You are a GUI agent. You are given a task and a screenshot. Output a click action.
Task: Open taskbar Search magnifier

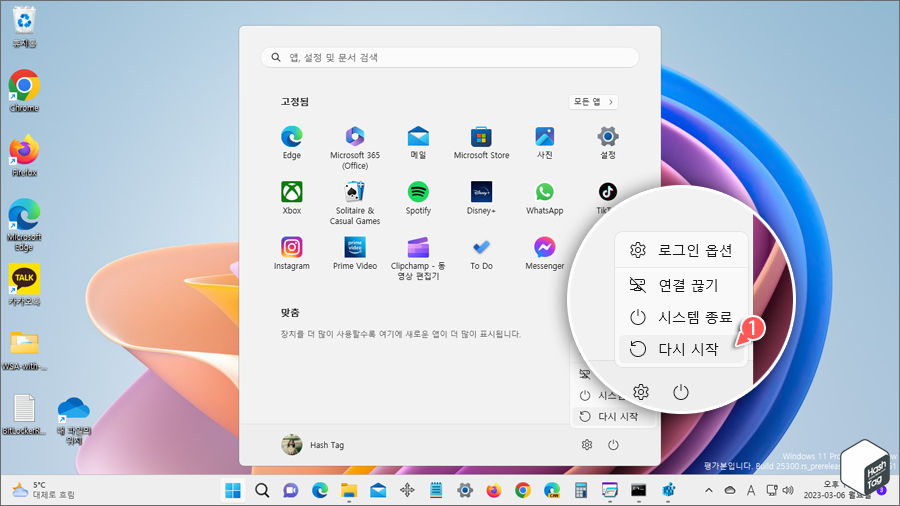[x=262, y=491]
